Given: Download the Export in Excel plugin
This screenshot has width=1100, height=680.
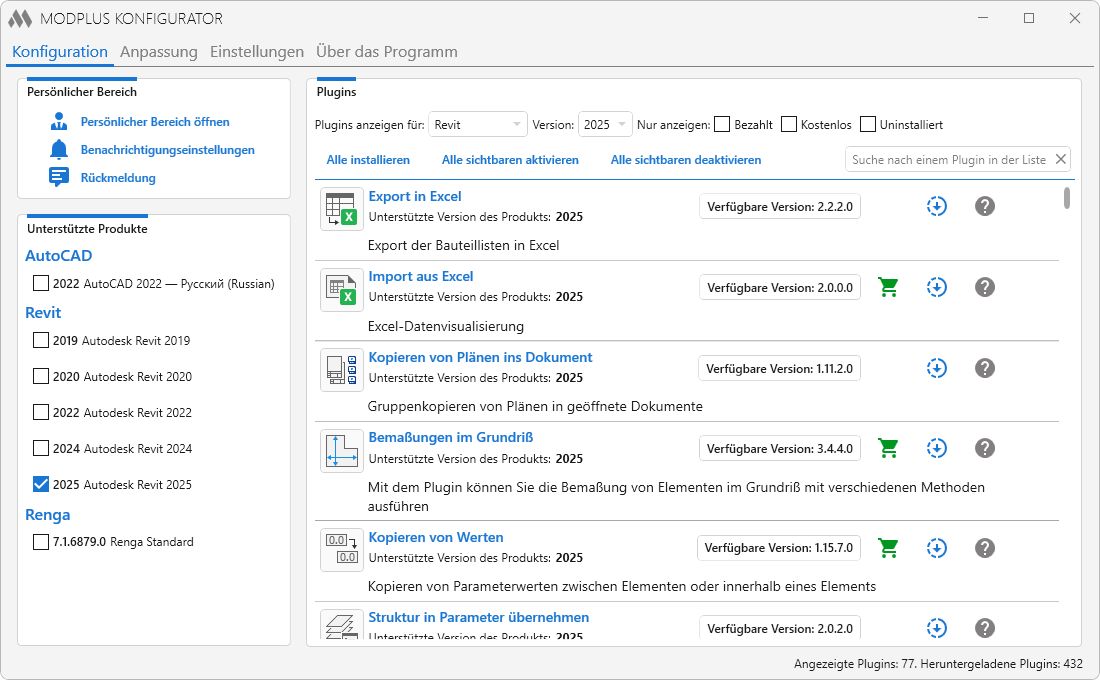Looking at the screenshot, I should pos(937,206).
